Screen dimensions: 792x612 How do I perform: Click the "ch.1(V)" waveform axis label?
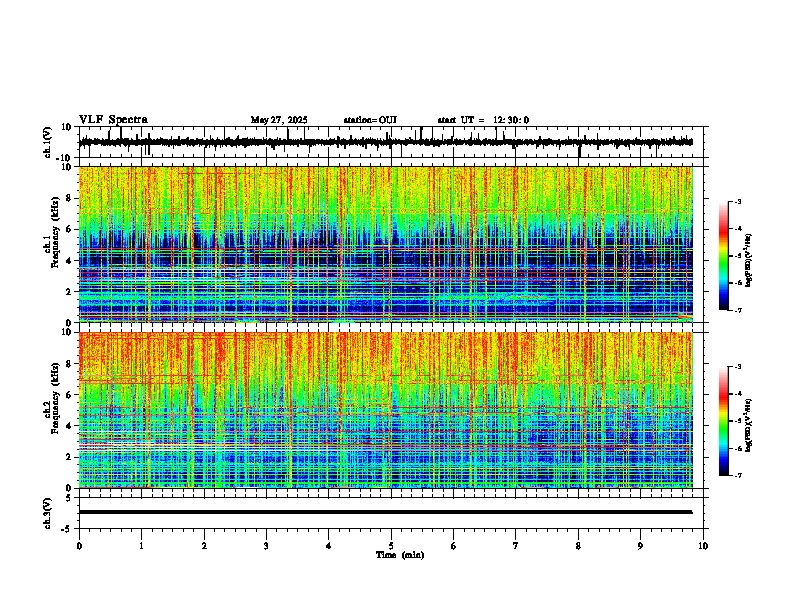pos(48,142)
